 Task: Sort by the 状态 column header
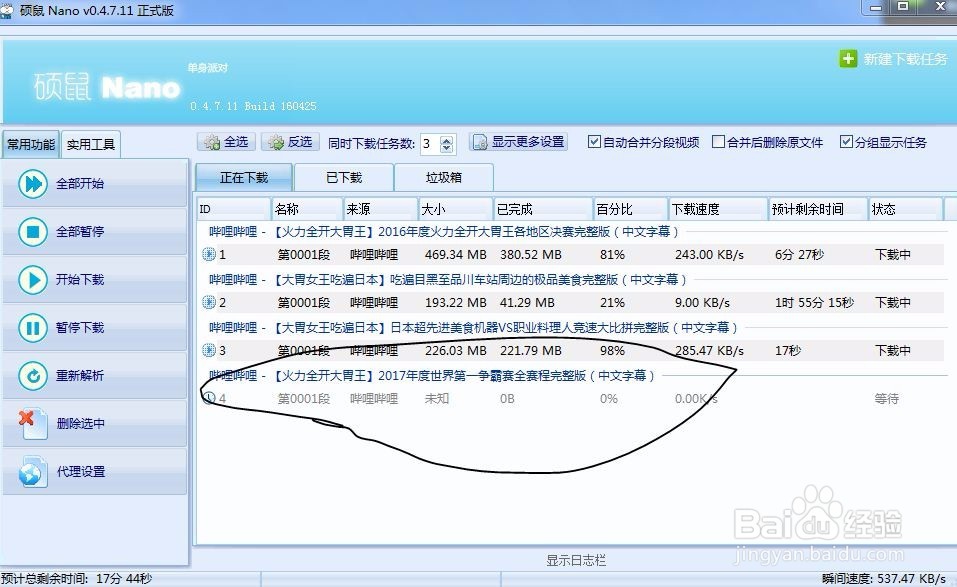tap(906, 209)
